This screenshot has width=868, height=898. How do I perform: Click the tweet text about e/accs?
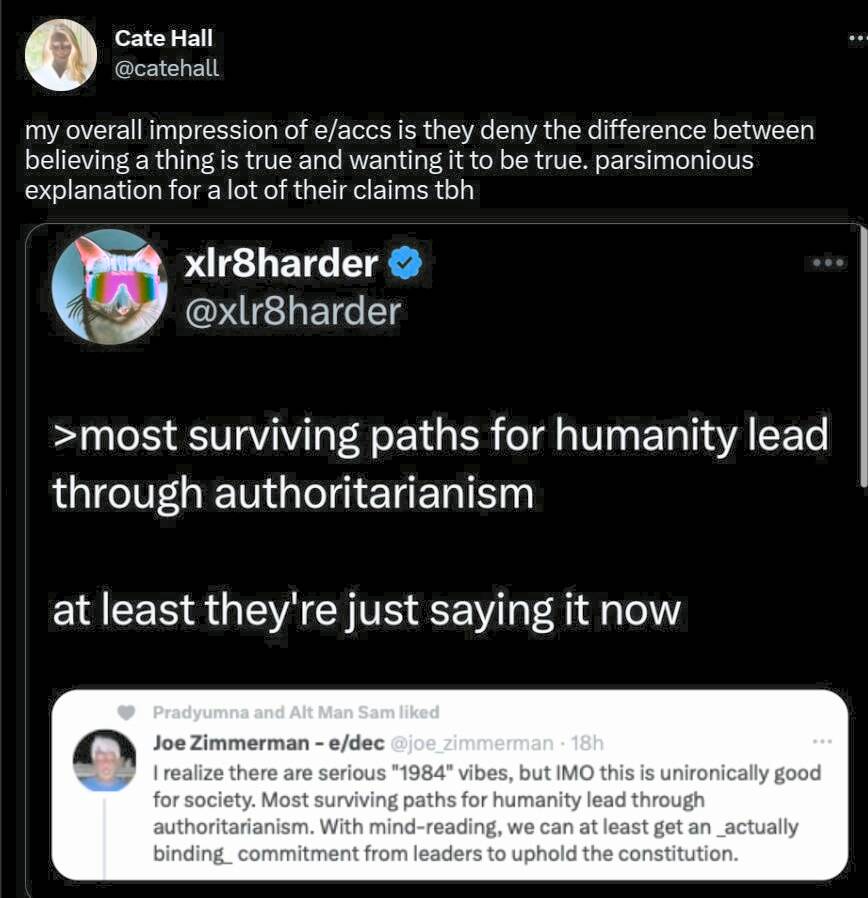(x=418, y=160)
